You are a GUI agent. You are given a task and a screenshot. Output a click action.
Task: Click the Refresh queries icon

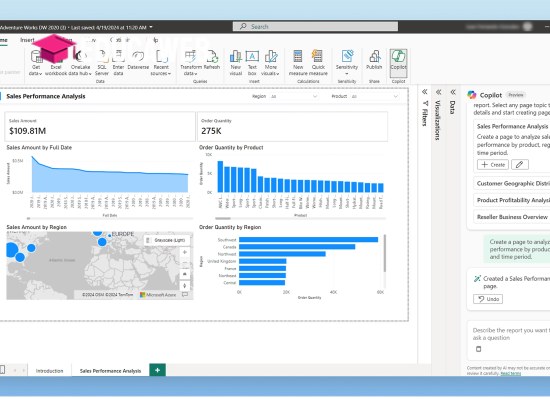[212, 60]
